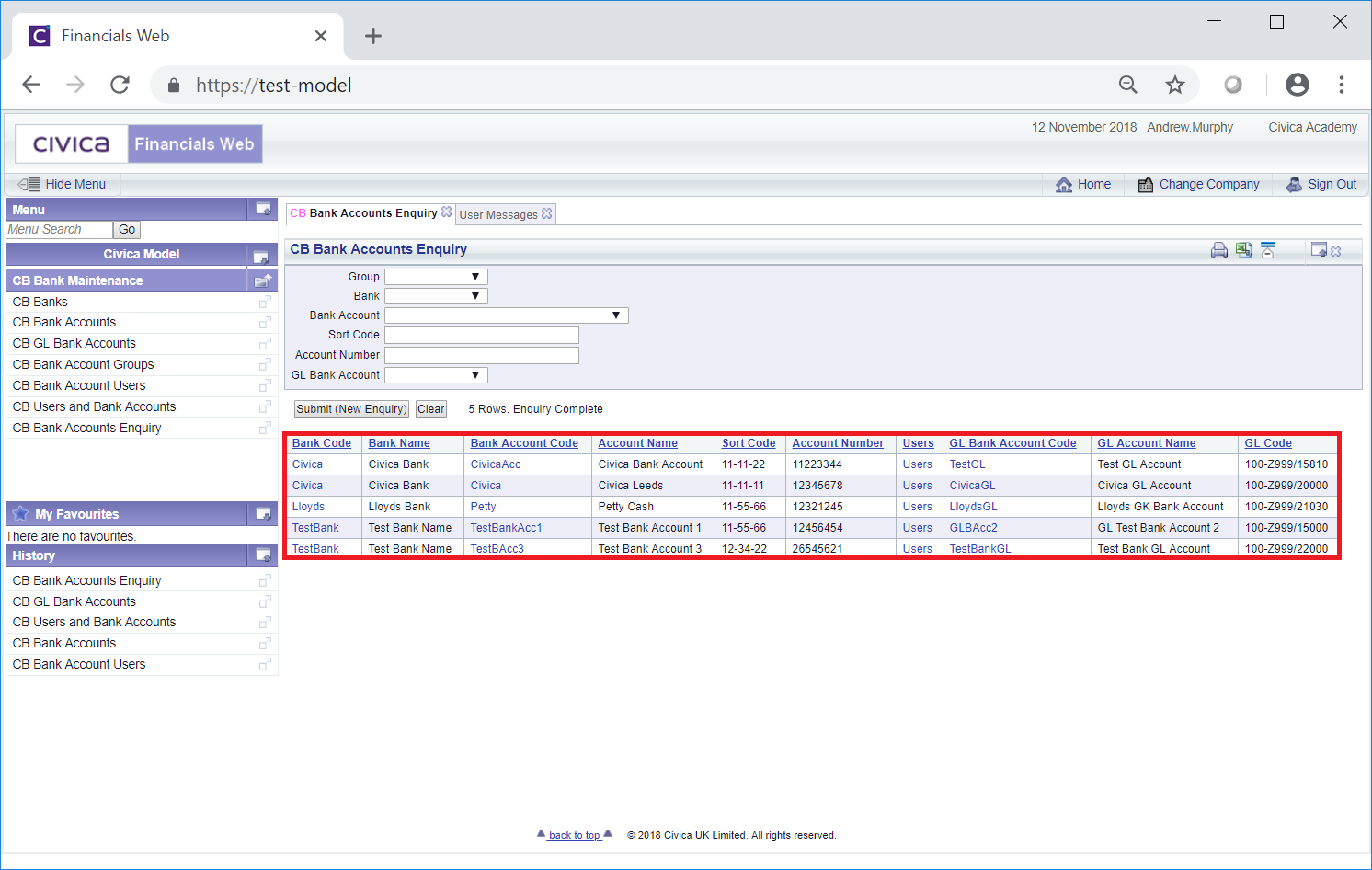Reload the browser page
This screenshot has height=870, width=1372.
tap(120, 86)
